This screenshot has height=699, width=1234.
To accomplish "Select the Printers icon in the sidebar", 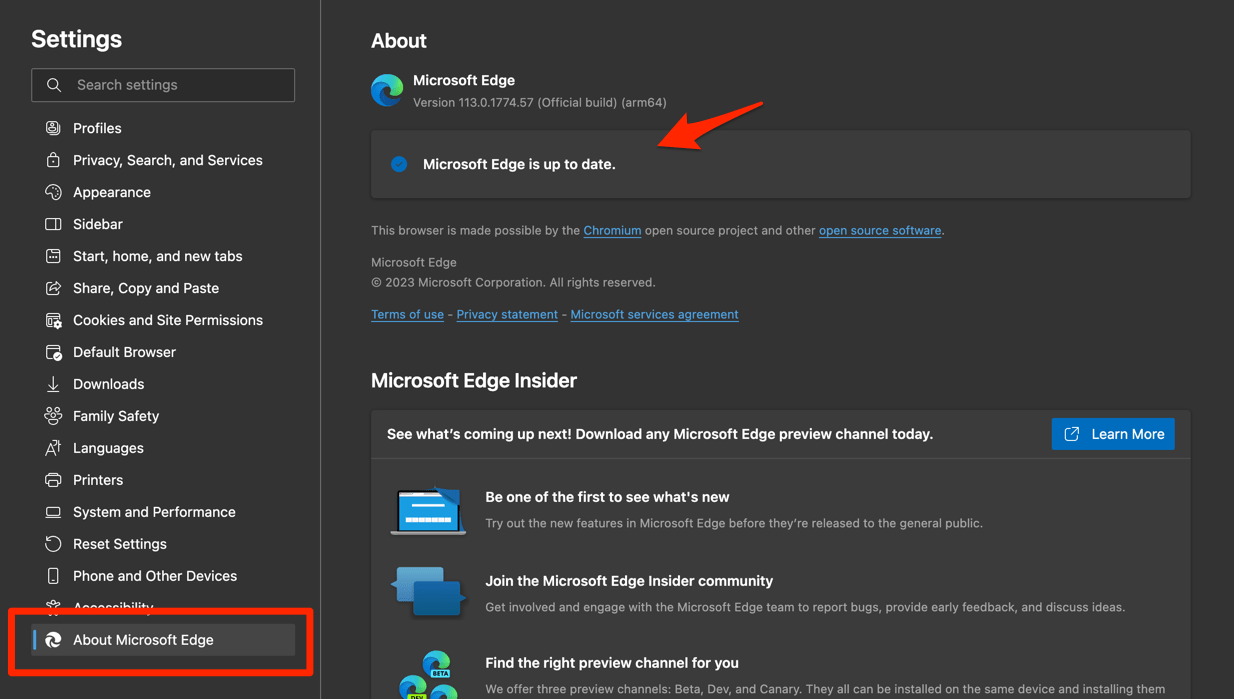I will [52, 479].
